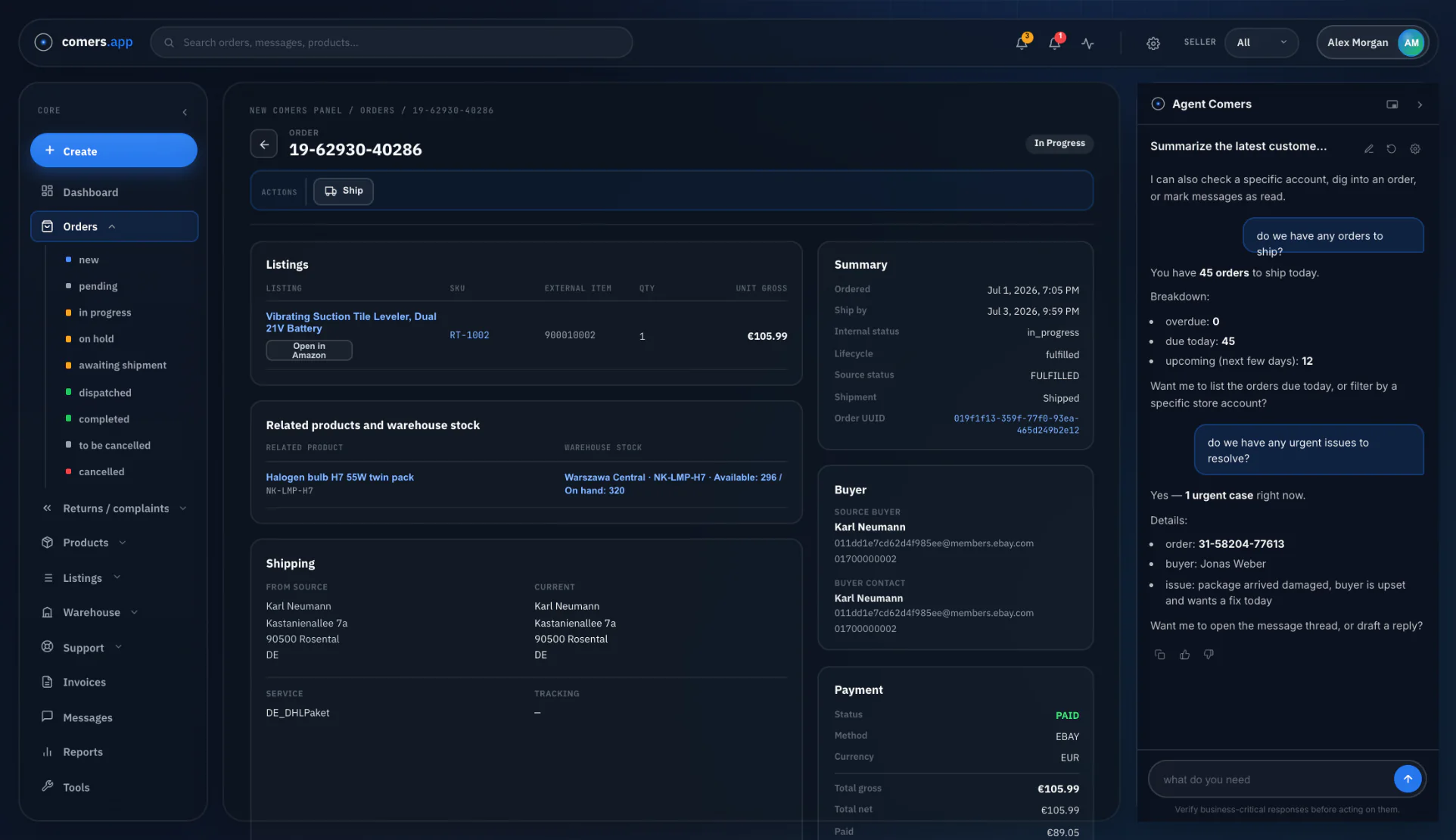Open the activity pulse icon

[1087, 43]
